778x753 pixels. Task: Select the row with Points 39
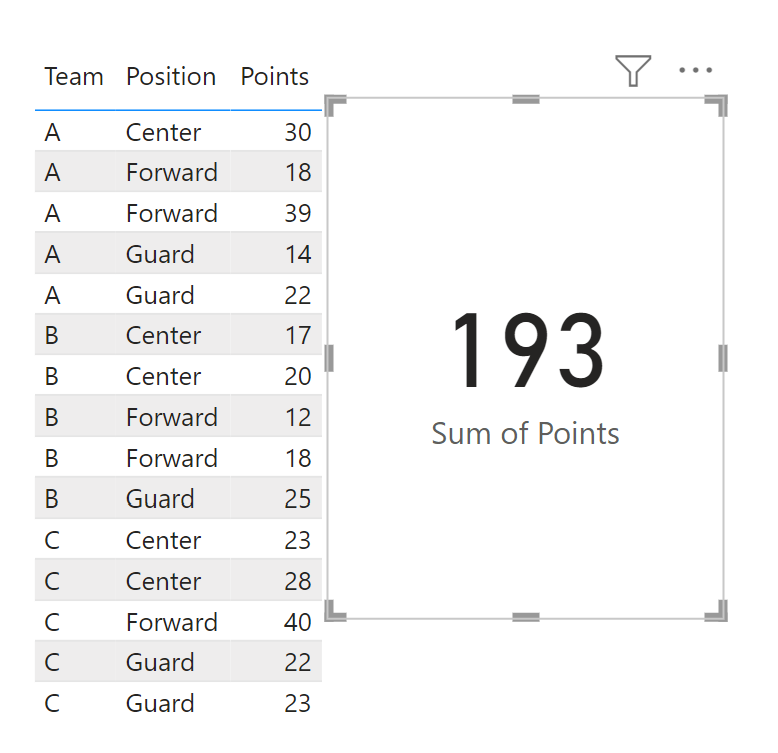point(178,213)
